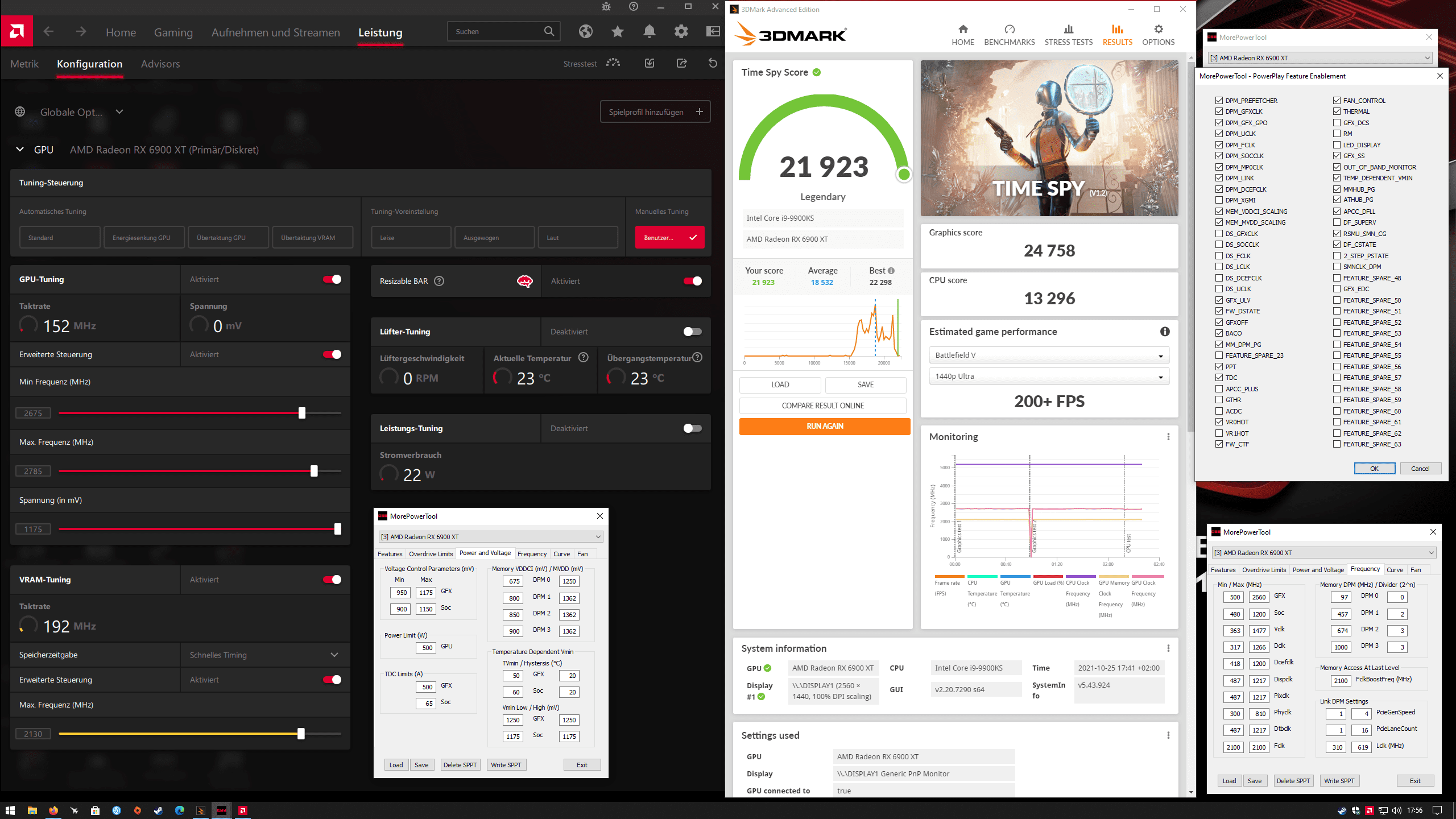Click RUN AGAIN button
The height and width of the screenshot is (819, 1456).
point(824,426)
